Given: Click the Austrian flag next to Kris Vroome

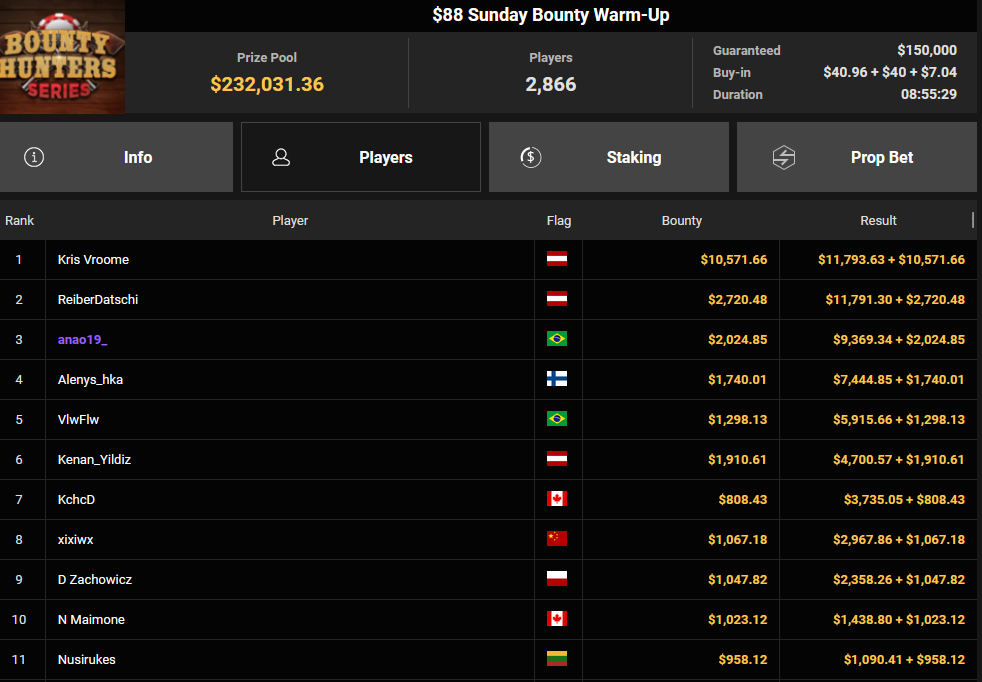Looking at the screenshot, I should [x=557, y=259].
